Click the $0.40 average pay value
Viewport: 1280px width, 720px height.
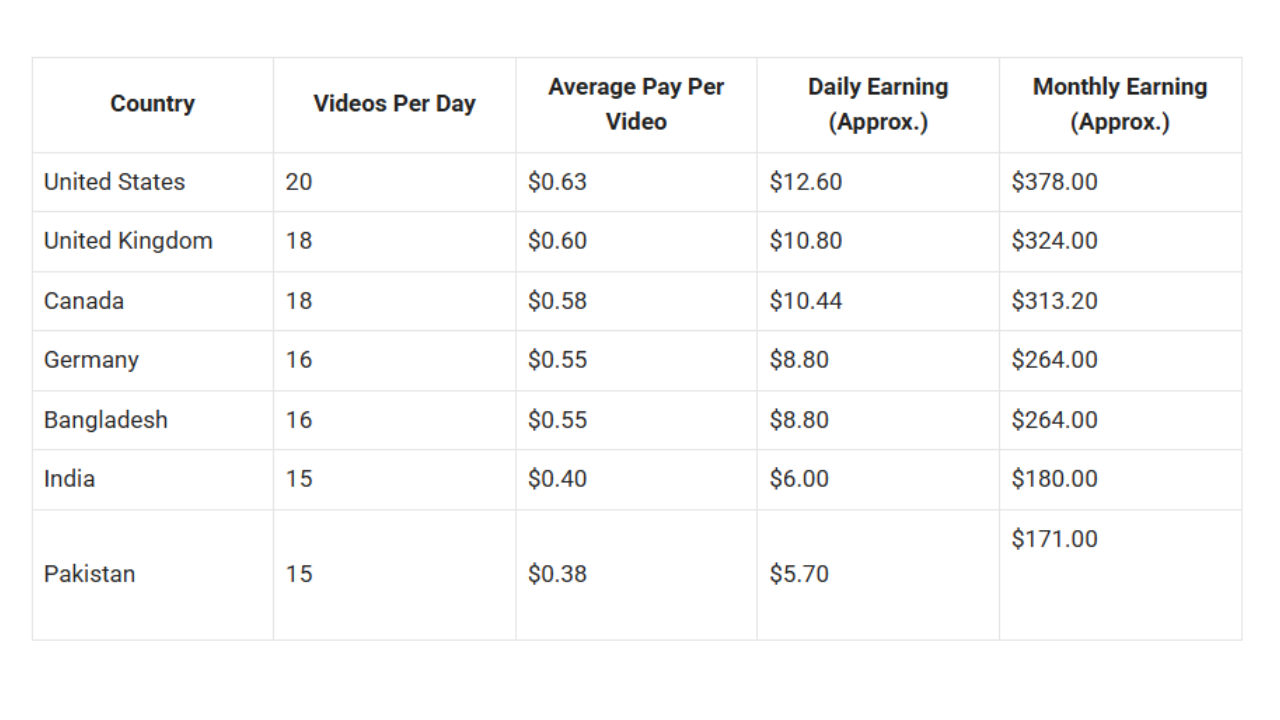tap(557, 479)
